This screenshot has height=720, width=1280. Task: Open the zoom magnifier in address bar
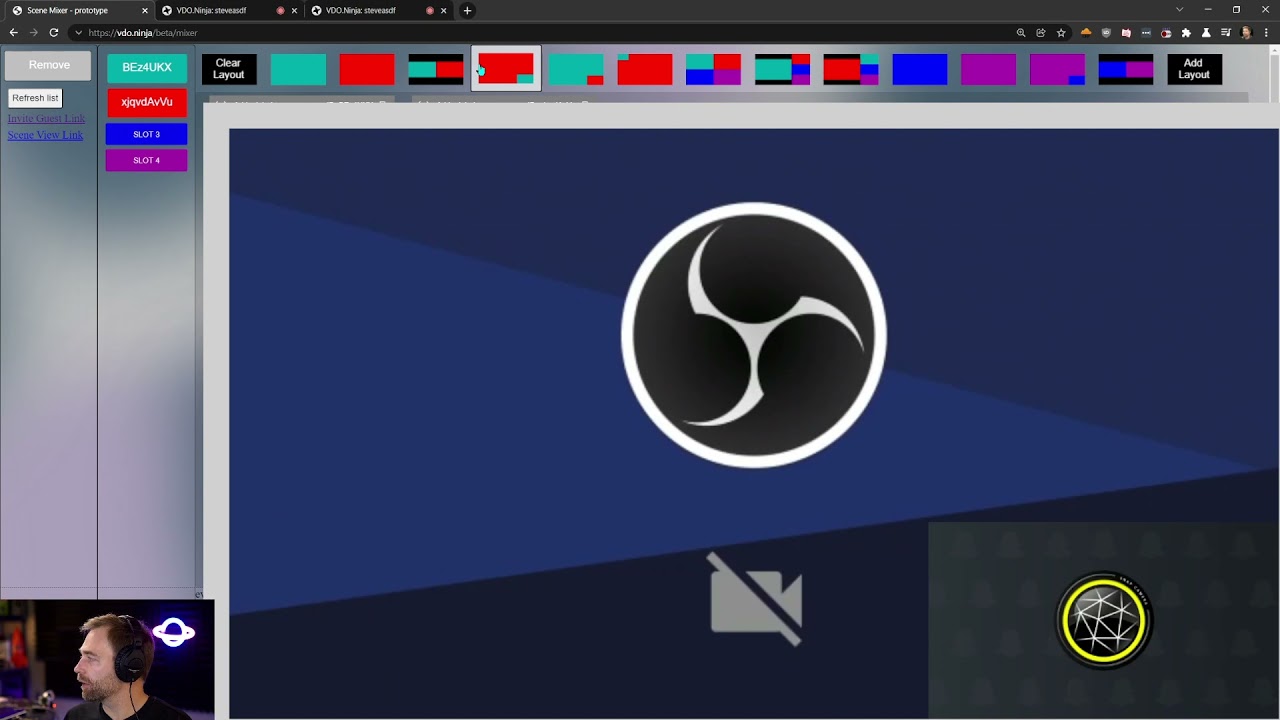1021,33
